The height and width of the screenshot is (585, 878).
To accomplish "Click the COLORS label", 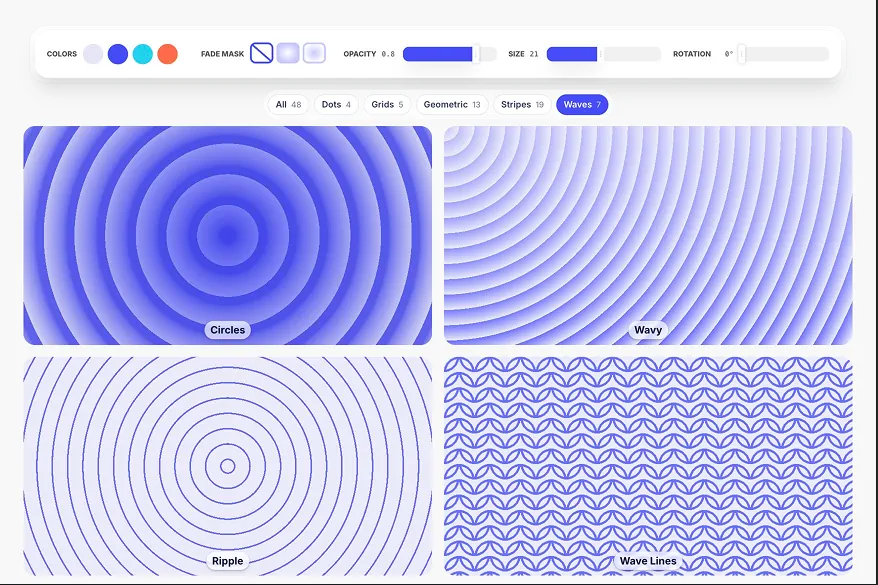I will coord(62,54).
